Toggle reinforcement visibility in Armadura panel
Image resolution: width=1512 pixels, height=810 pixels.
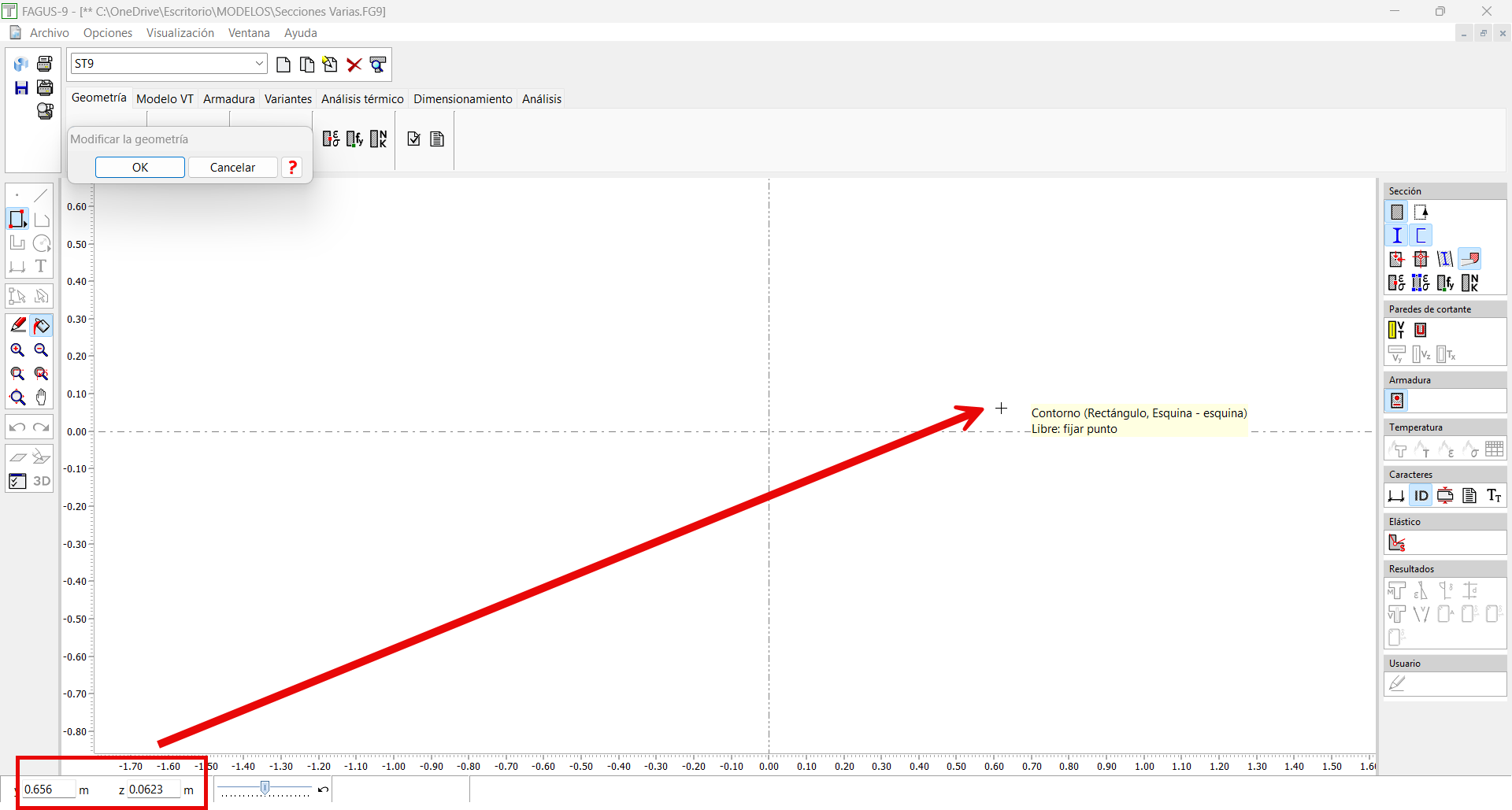[1397, 401]
